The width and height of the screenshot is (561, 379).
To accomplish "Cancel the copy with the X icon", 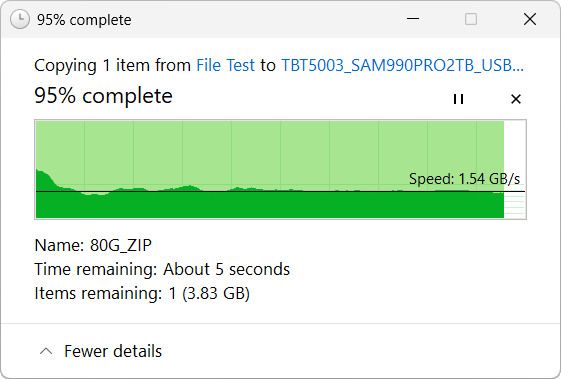I will pyautogui.click(x=516, y=99).
